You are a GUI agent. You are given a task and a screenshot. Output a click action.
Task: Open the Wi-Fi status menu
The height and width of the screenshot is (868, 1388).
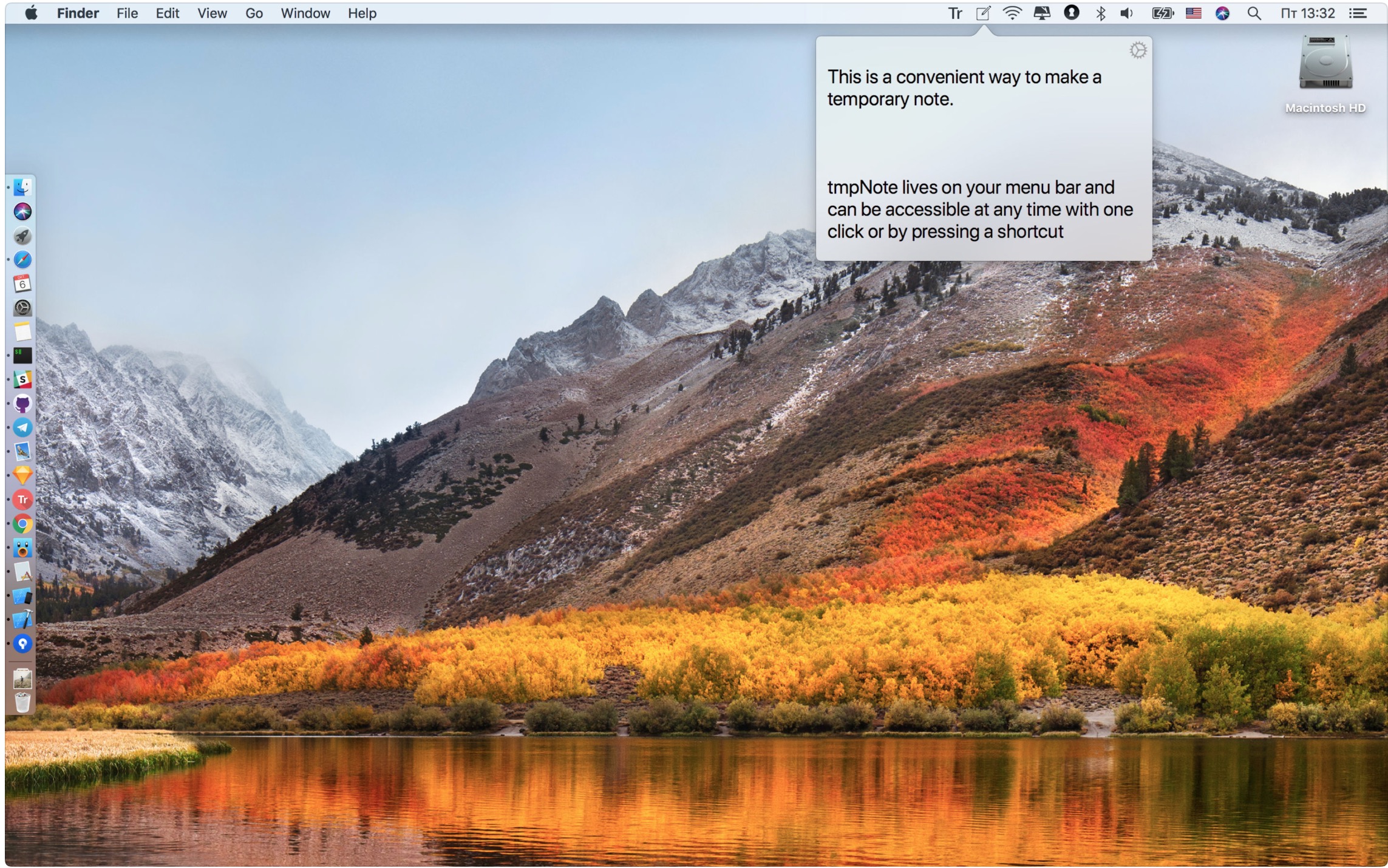pyautogui.click(x=1012, y=13)
